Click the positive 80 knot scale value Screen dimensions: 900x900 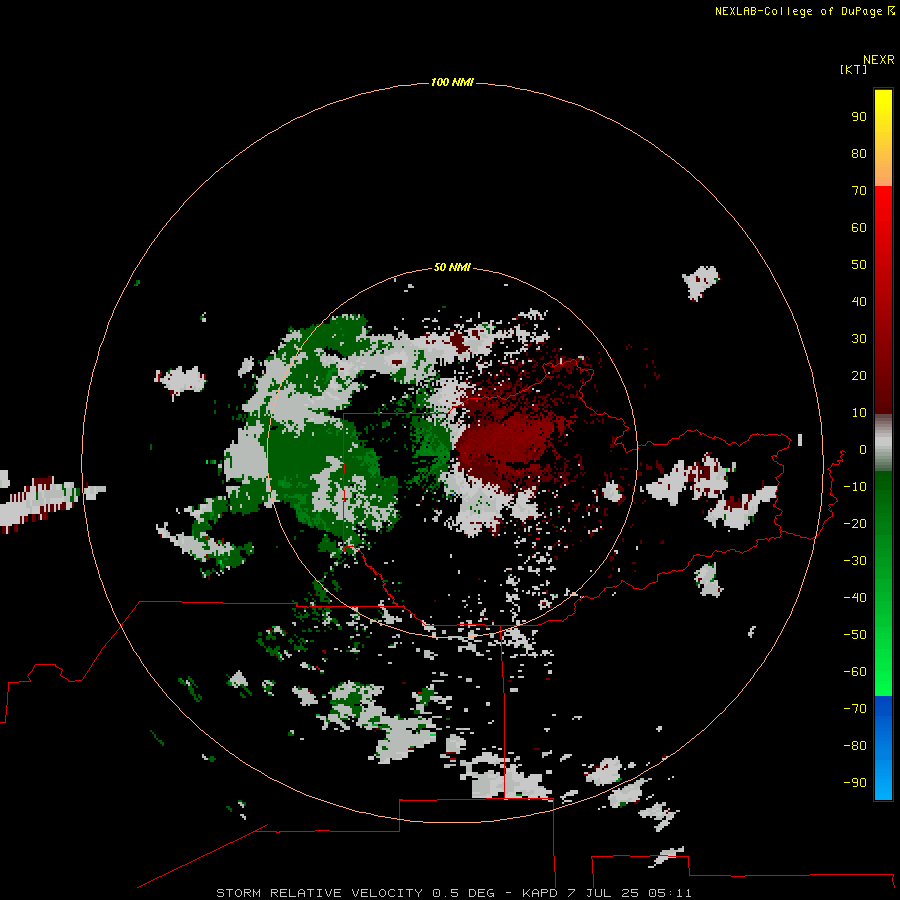(x=859, y=153)
